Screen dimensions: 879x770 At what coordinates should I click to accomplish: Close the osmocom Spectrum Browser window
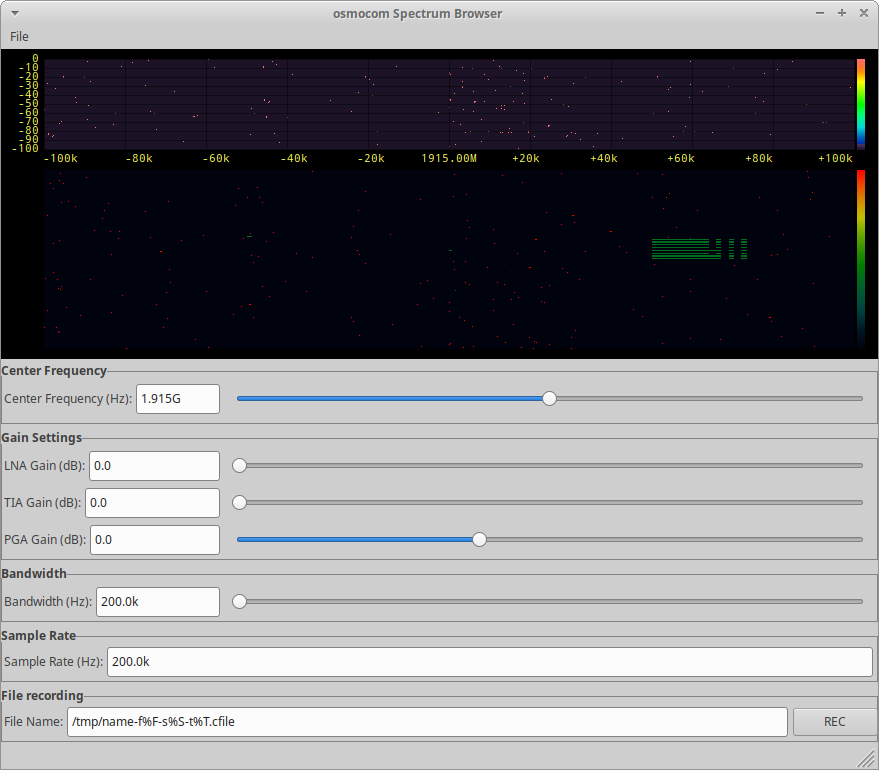click(864, 13)
